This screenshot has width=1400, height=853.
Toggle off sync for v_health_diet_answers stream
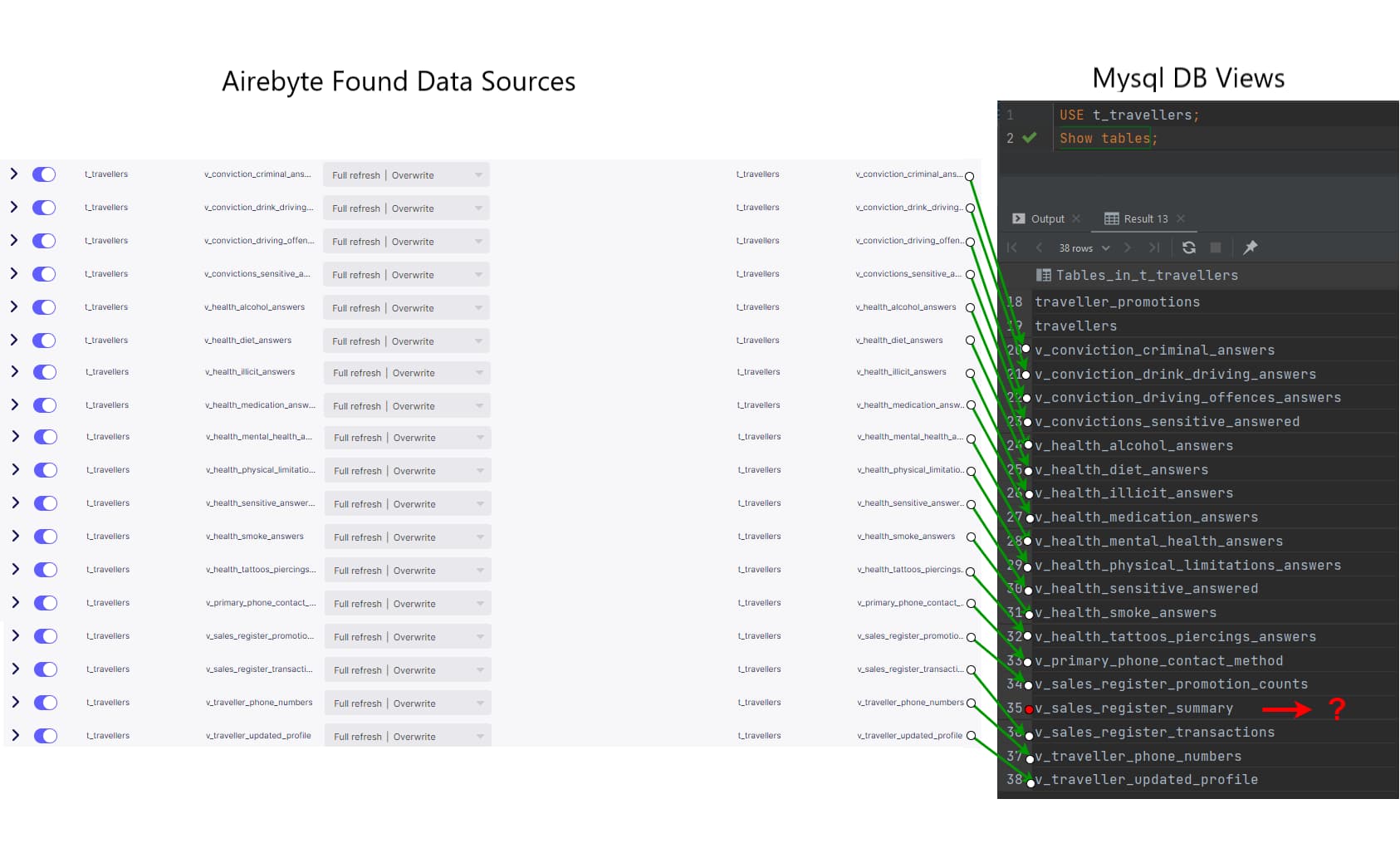44,341
